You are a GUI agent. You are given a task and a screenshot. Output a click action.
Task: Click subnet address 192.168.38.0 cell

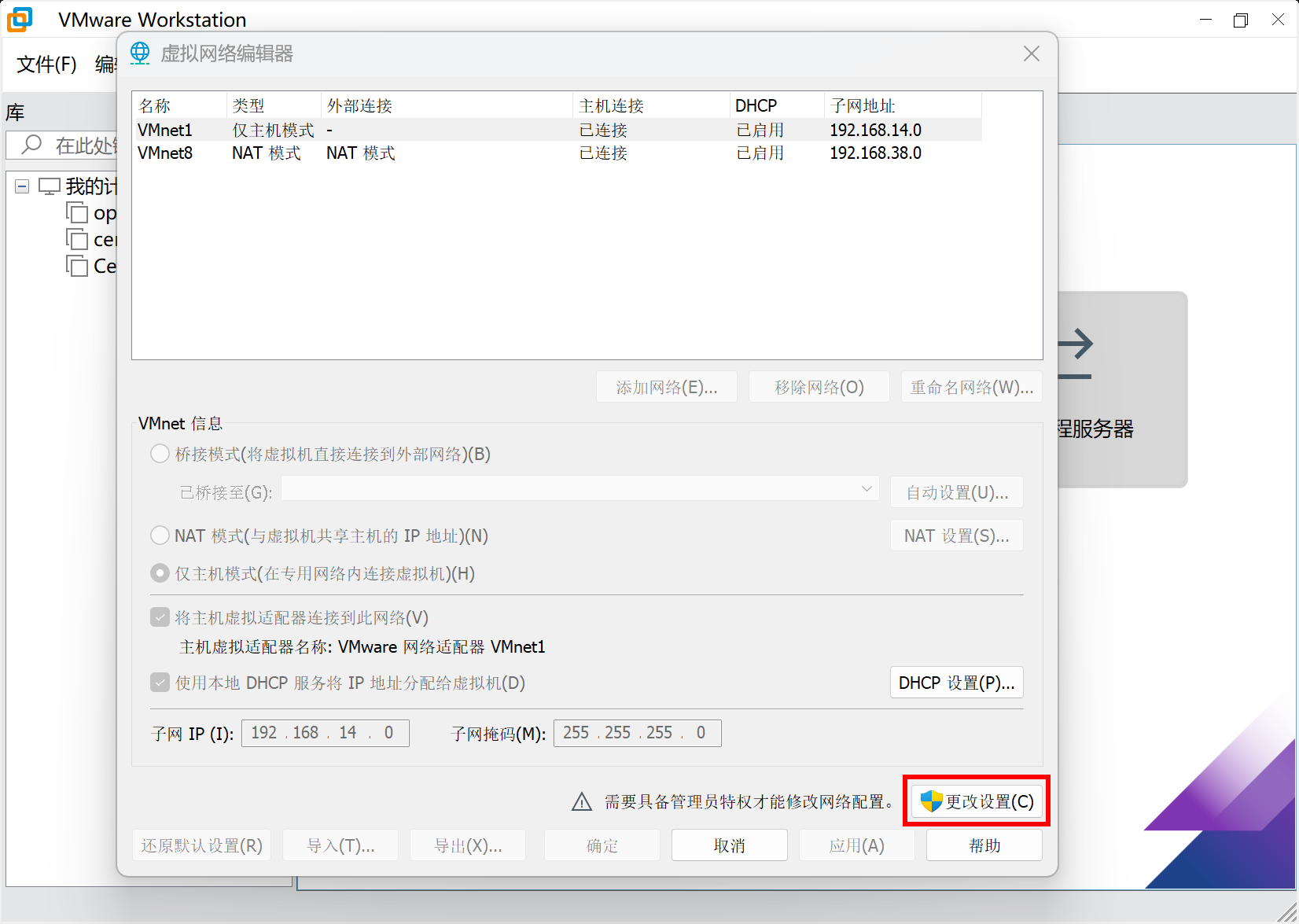pos(876,153)
